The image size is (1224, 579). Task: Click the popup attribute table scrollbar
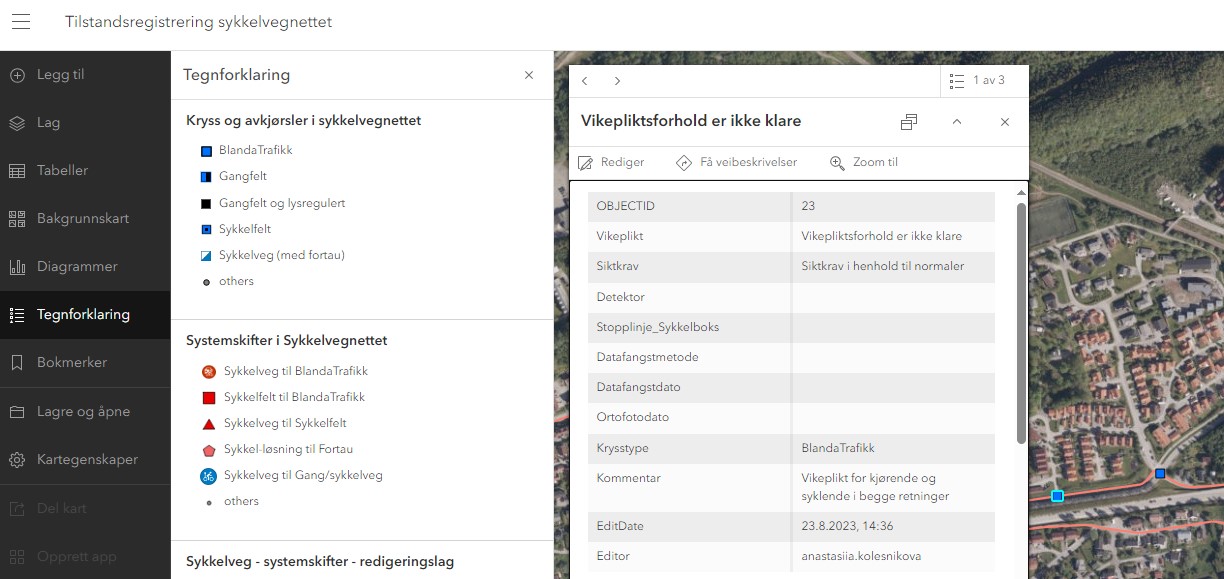click(x=1021, y=320)
